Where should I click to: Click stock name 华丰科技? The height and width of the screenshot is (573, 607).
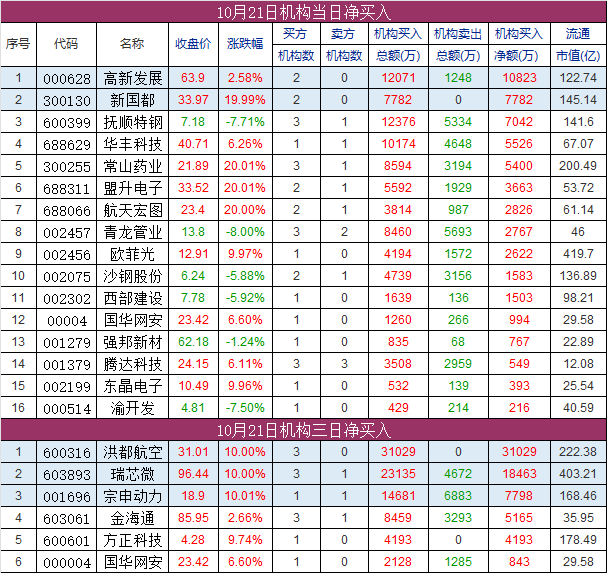pyautogui.click(x=132, y=145)
